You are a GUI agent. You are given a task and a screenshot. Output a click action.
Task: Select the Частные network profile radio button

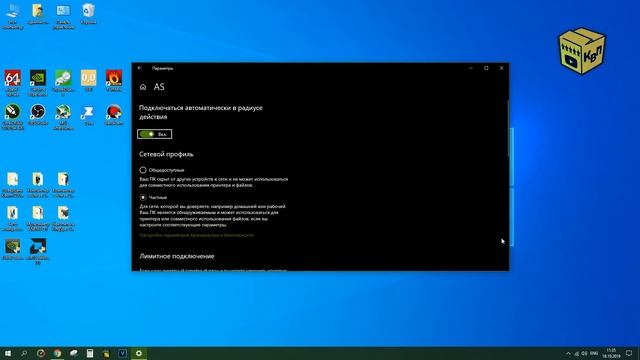[x=143, y=197]
